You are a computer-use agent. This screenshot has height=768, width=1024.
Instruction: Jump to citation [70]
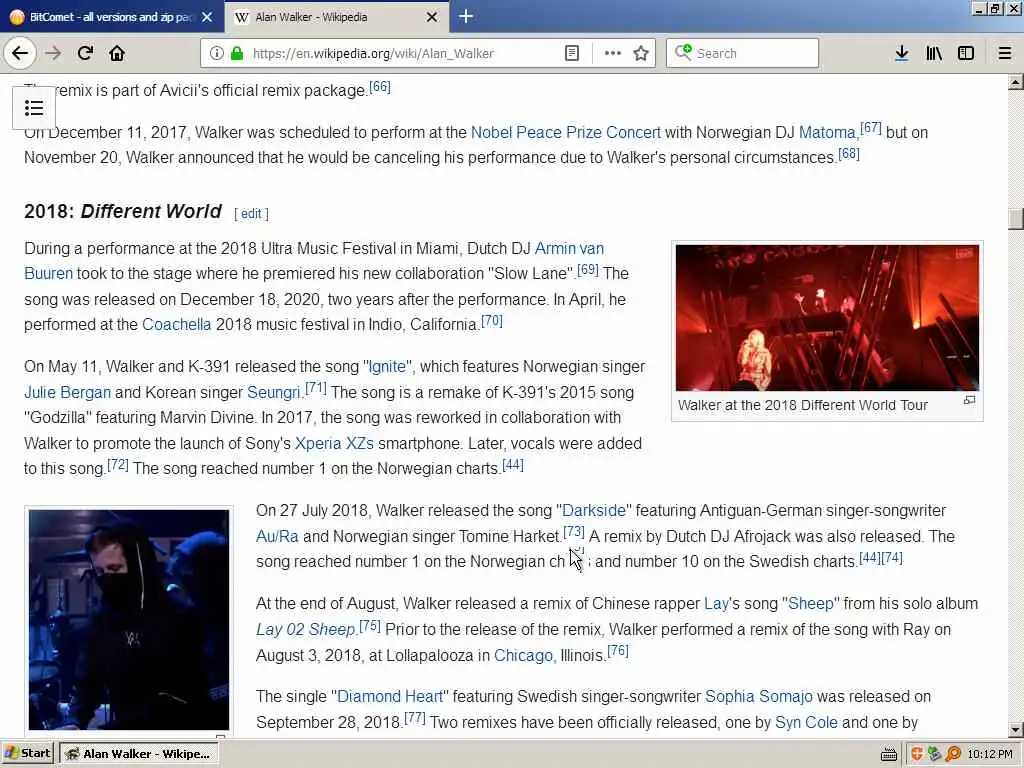[x=492, y=321]
